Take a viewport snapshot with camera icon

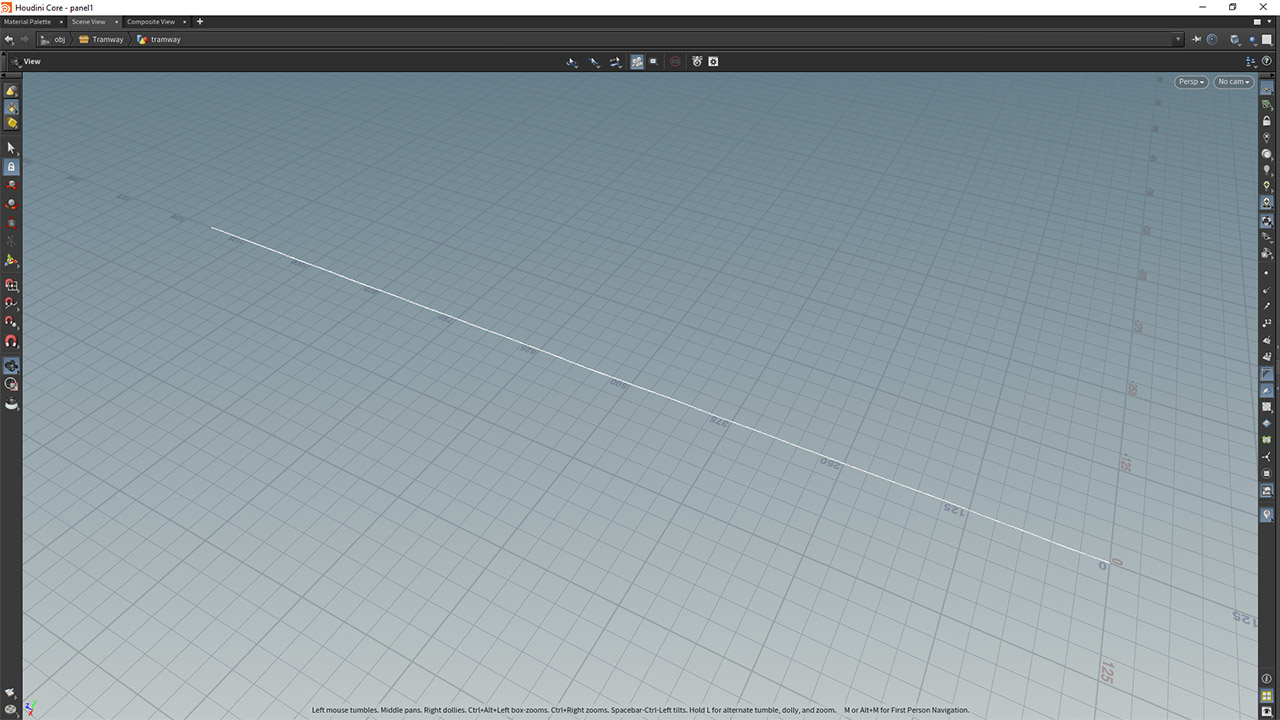713,61
